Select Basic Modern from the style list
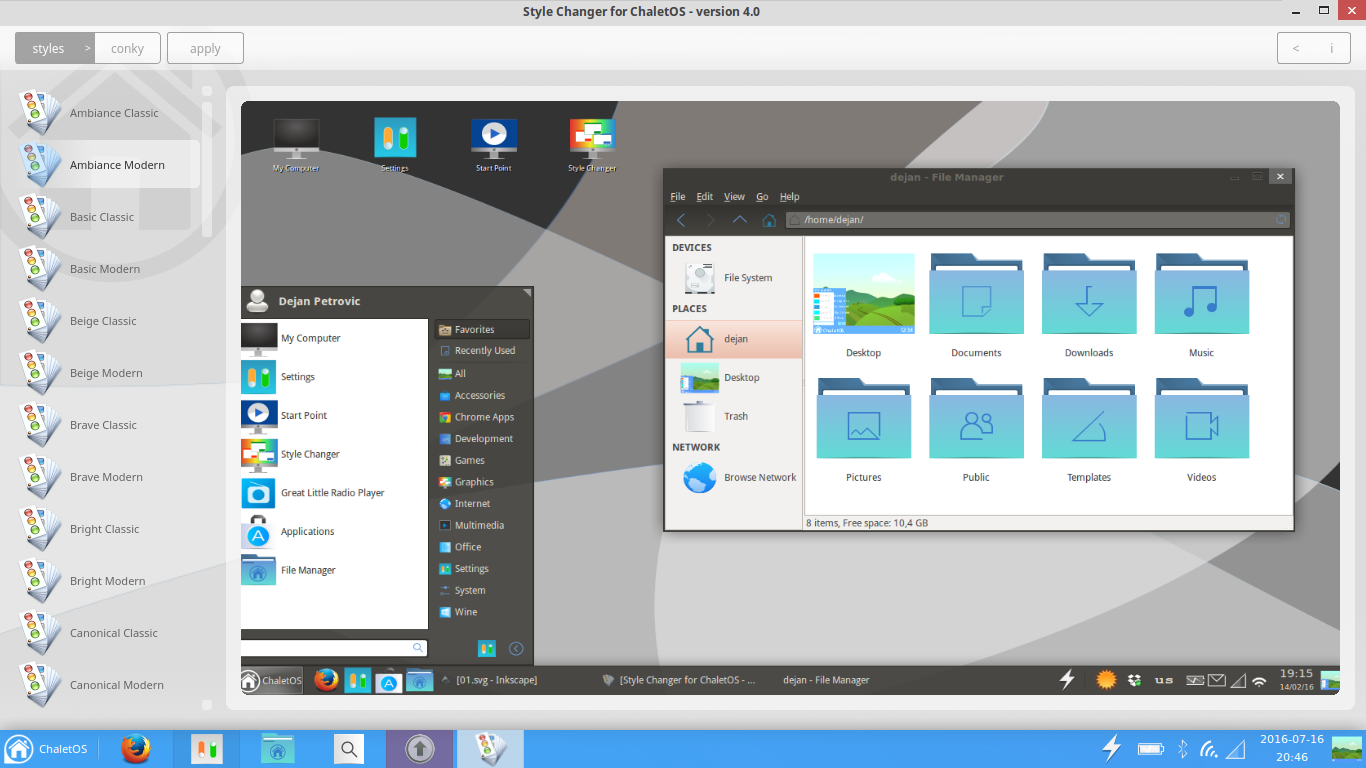Screen dimensions: 1366x768 [x=108, y=269]
